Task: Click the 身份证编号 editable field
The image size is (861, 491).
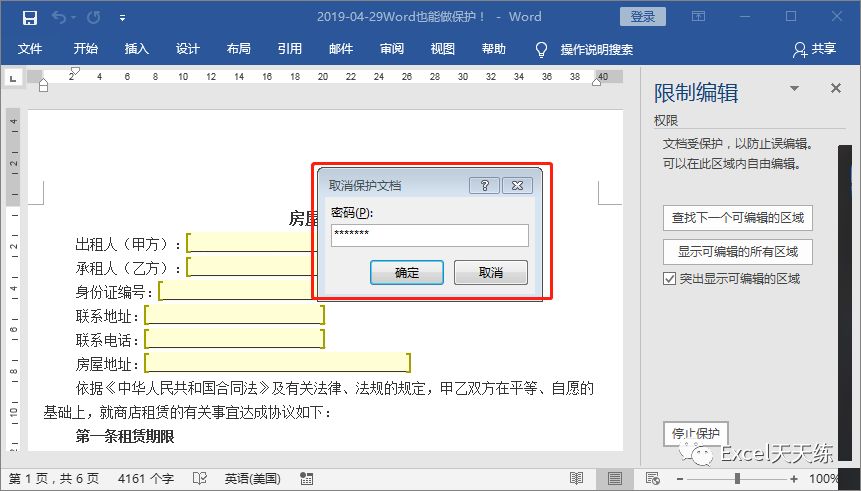Action: coord(236,291)
